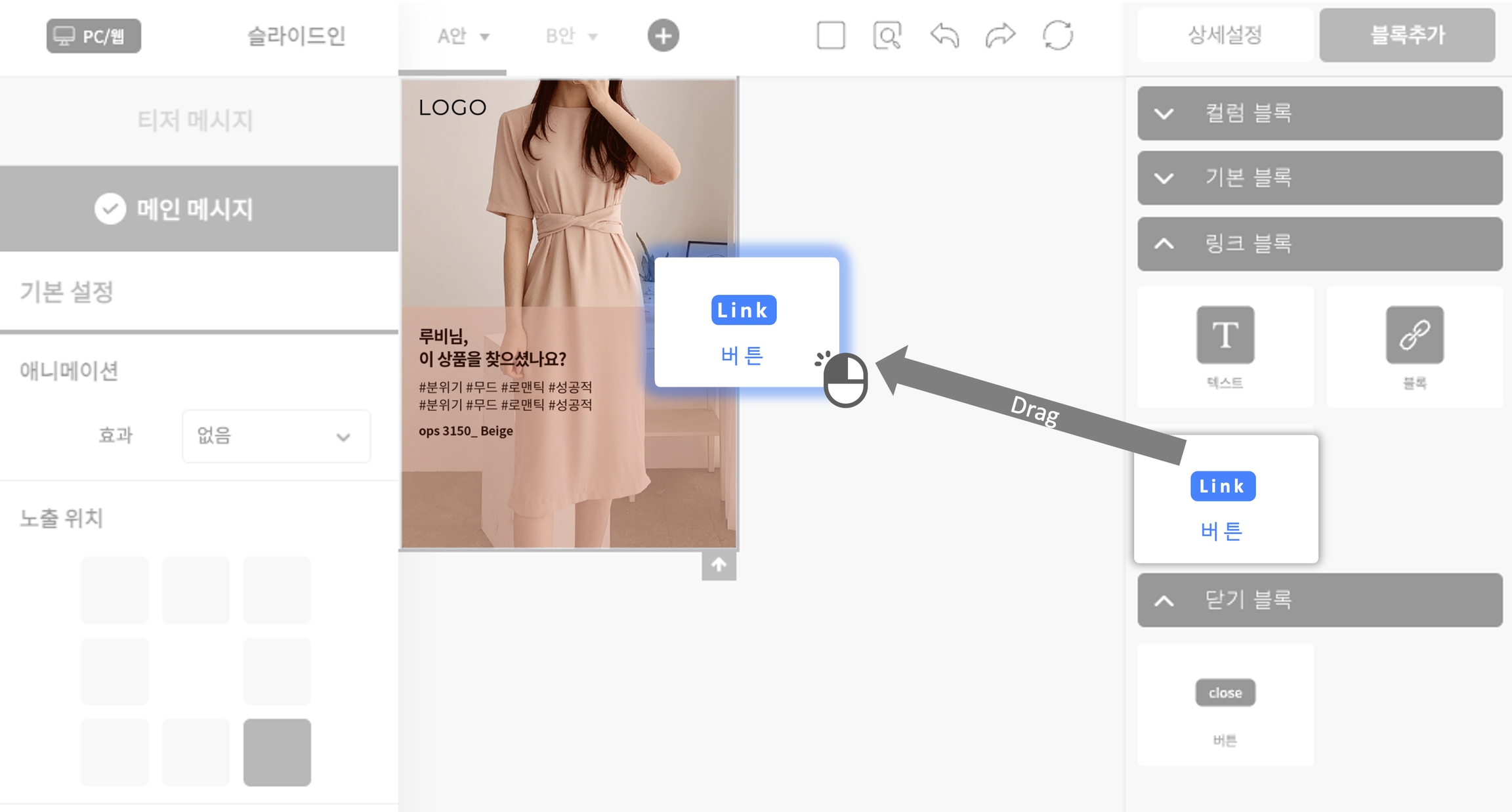Click the redo arrow icon

pos(1000,35)
